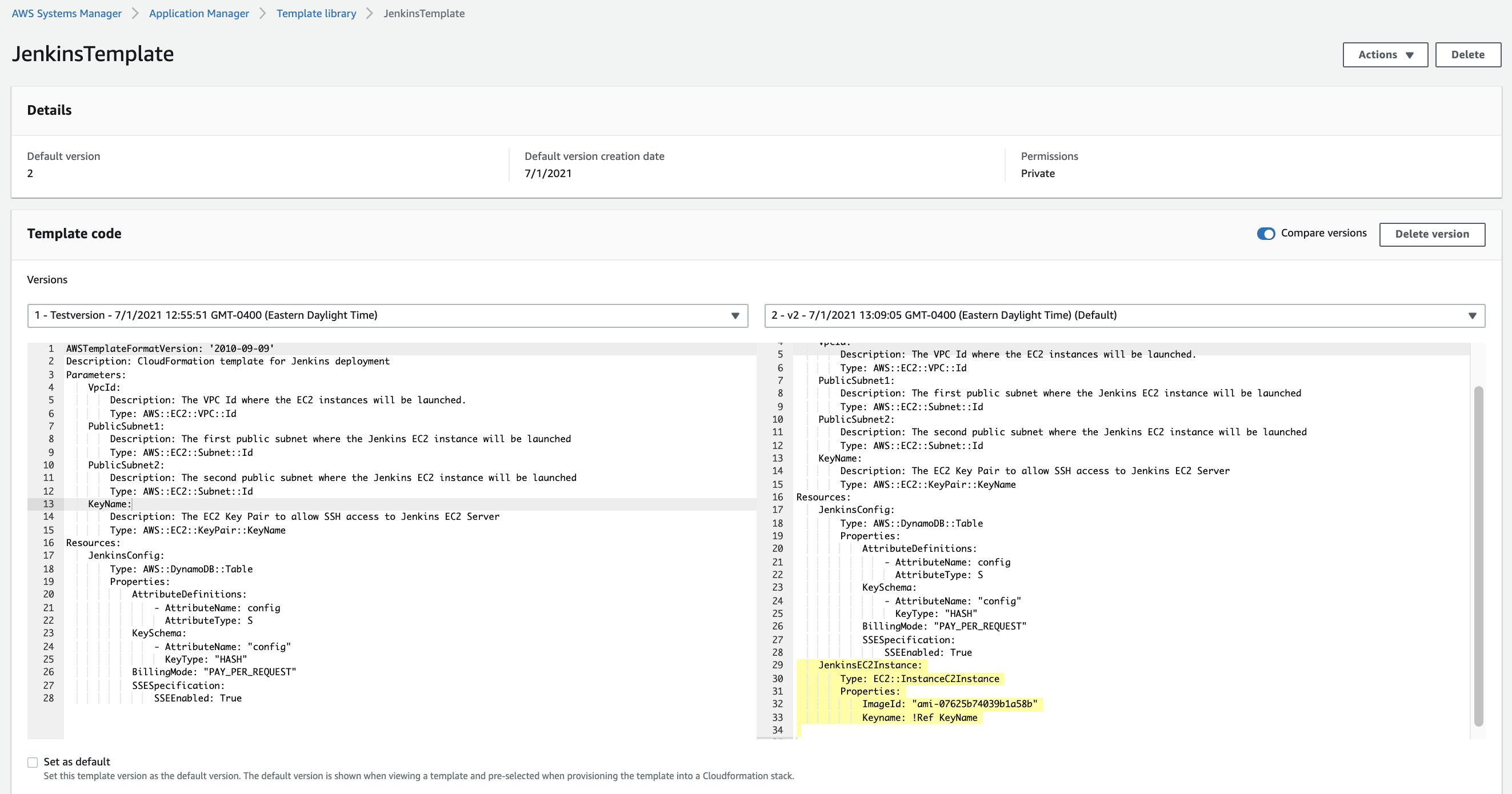
Task: Click the JenkinsTemplate breadcrumb icon
Action: coord(423,13)
